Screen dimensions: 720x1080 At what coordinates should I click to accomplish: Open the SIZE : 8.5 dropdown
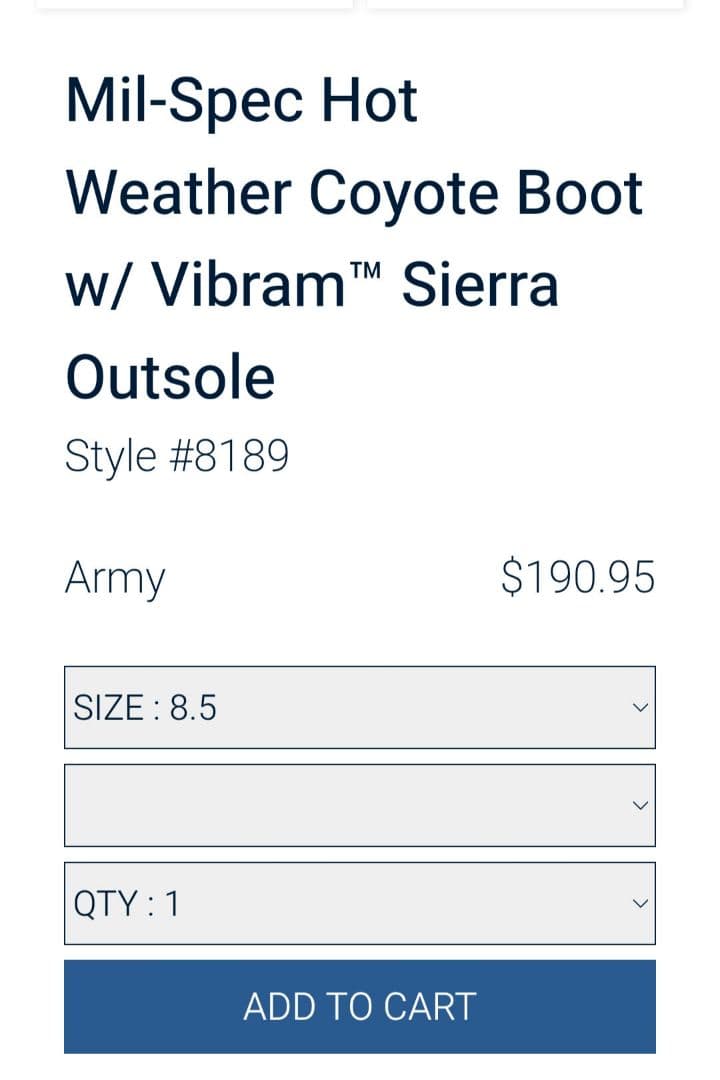[x=359, y=707]
